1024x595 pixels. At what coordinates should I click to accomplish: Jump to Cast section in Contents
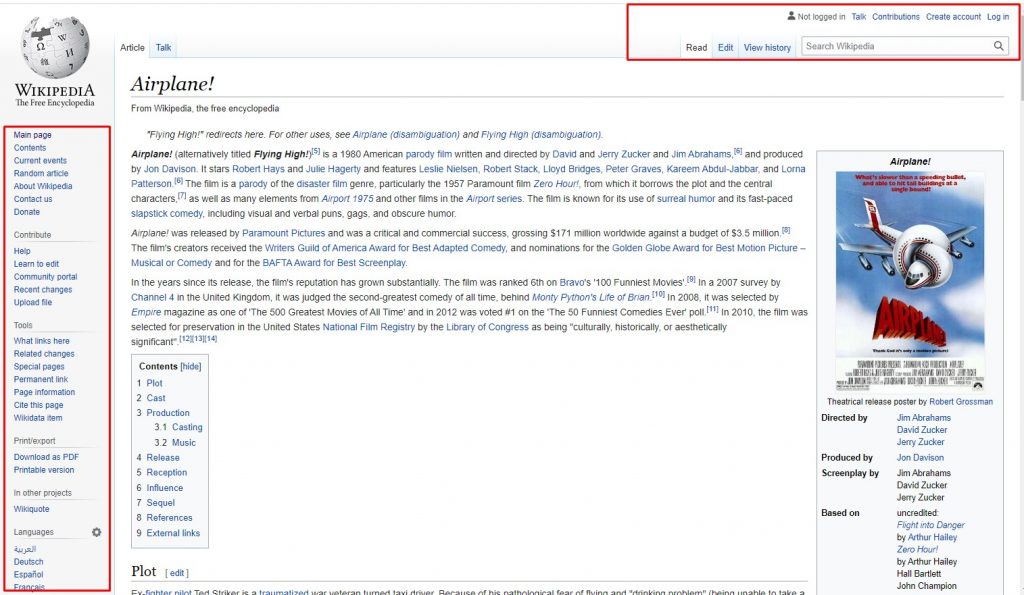[155, 398]
